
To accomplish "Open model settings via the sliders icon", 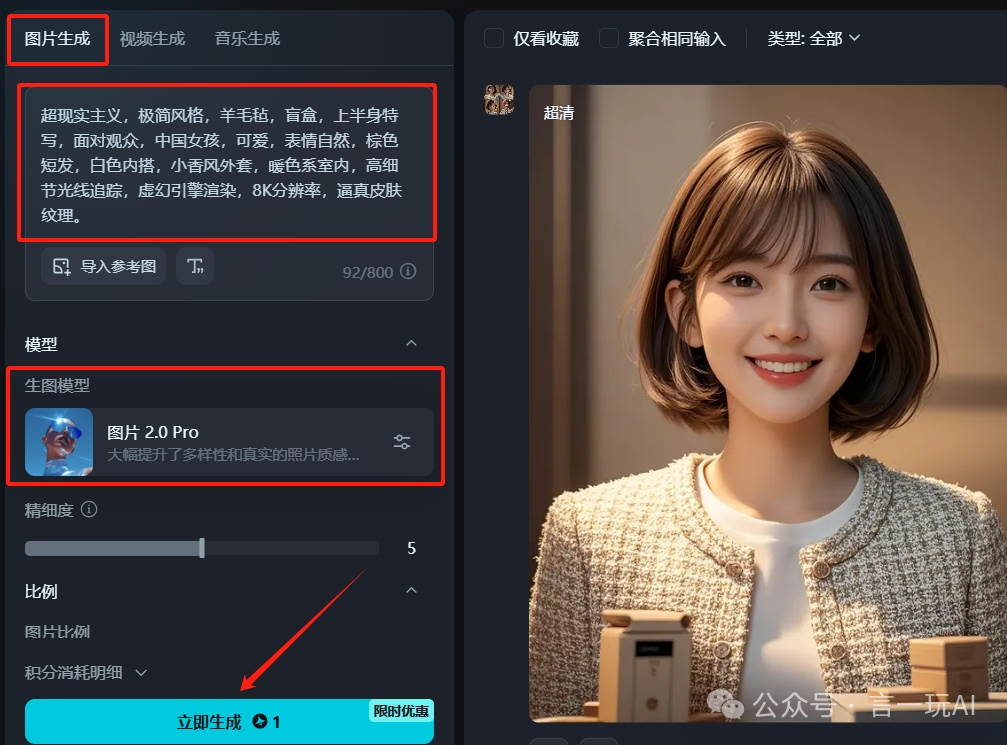I will pos(402,442).
